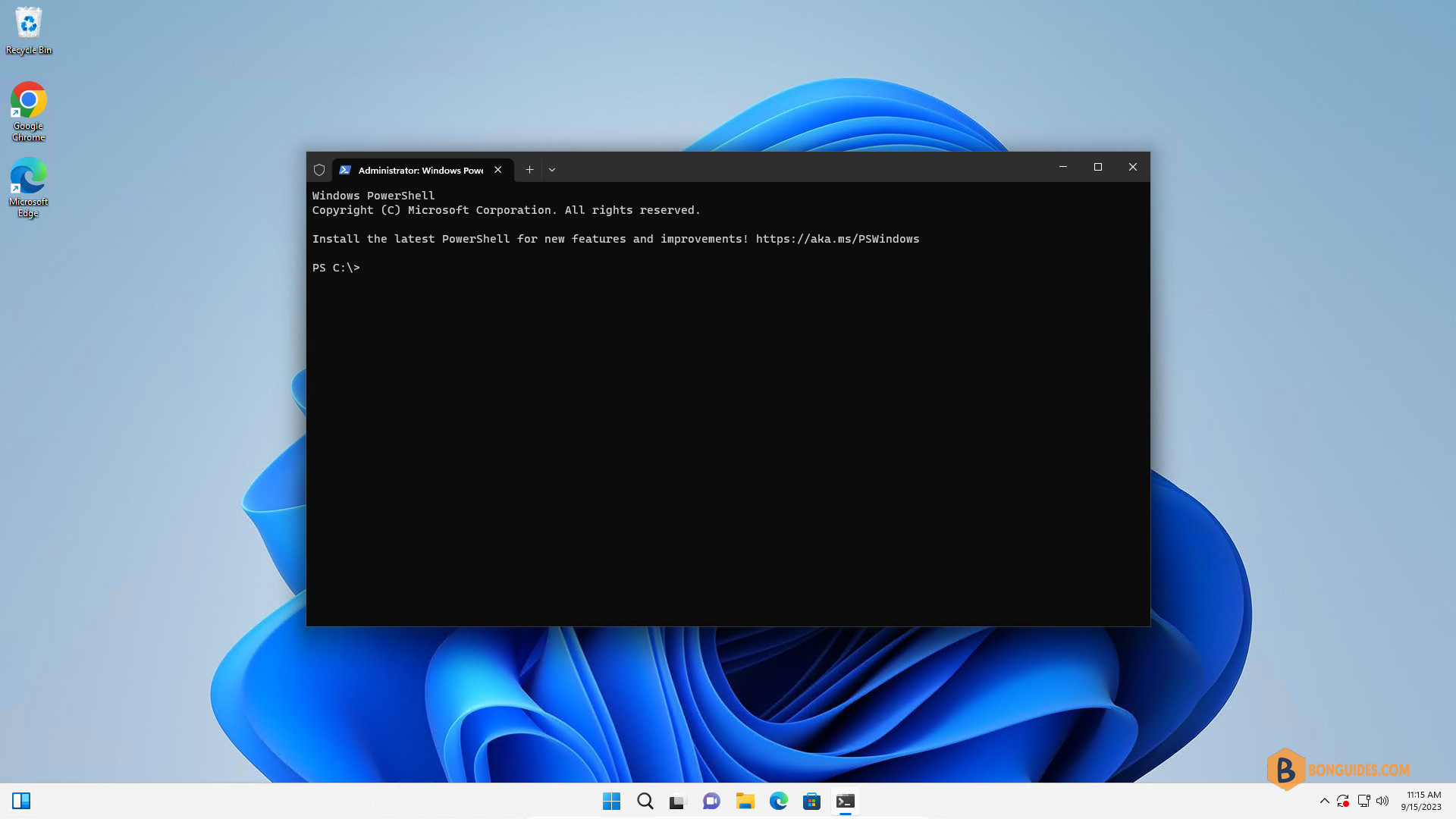The width and height of the screenshot is (1456, 819).
Task: Open the Windows Start menu
Action: coord(611,801)
